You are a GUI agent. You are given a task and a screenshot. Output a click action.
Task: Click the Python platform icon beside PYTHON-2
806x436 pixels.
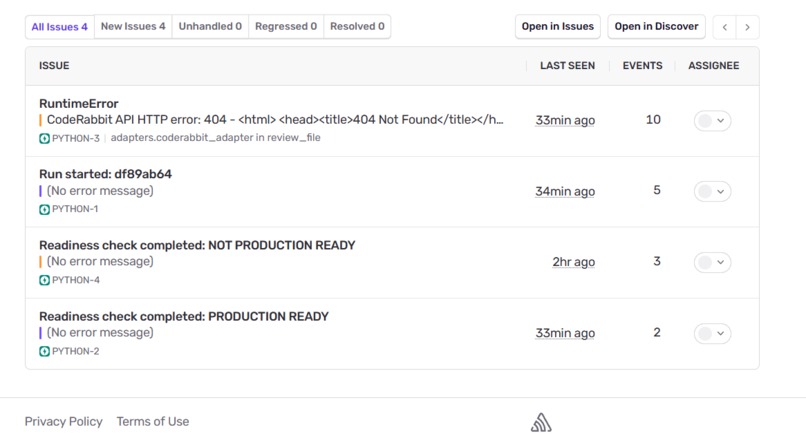pyautogui.click(x=44, y=351)
